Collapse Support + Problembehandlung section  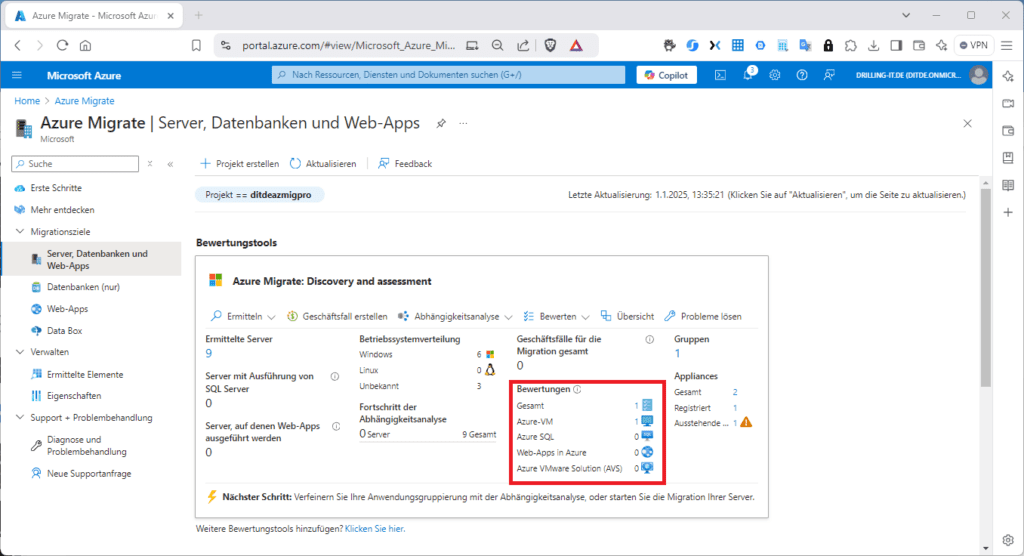20,417
